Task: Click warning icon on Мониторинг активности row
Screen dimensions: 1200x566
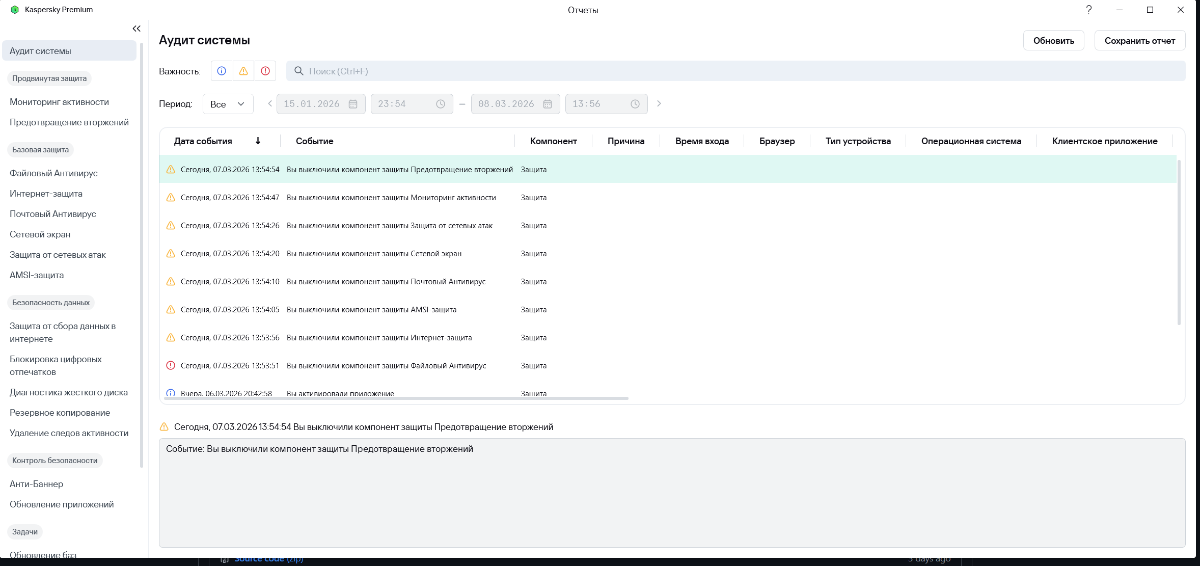Action: [171, 198]
